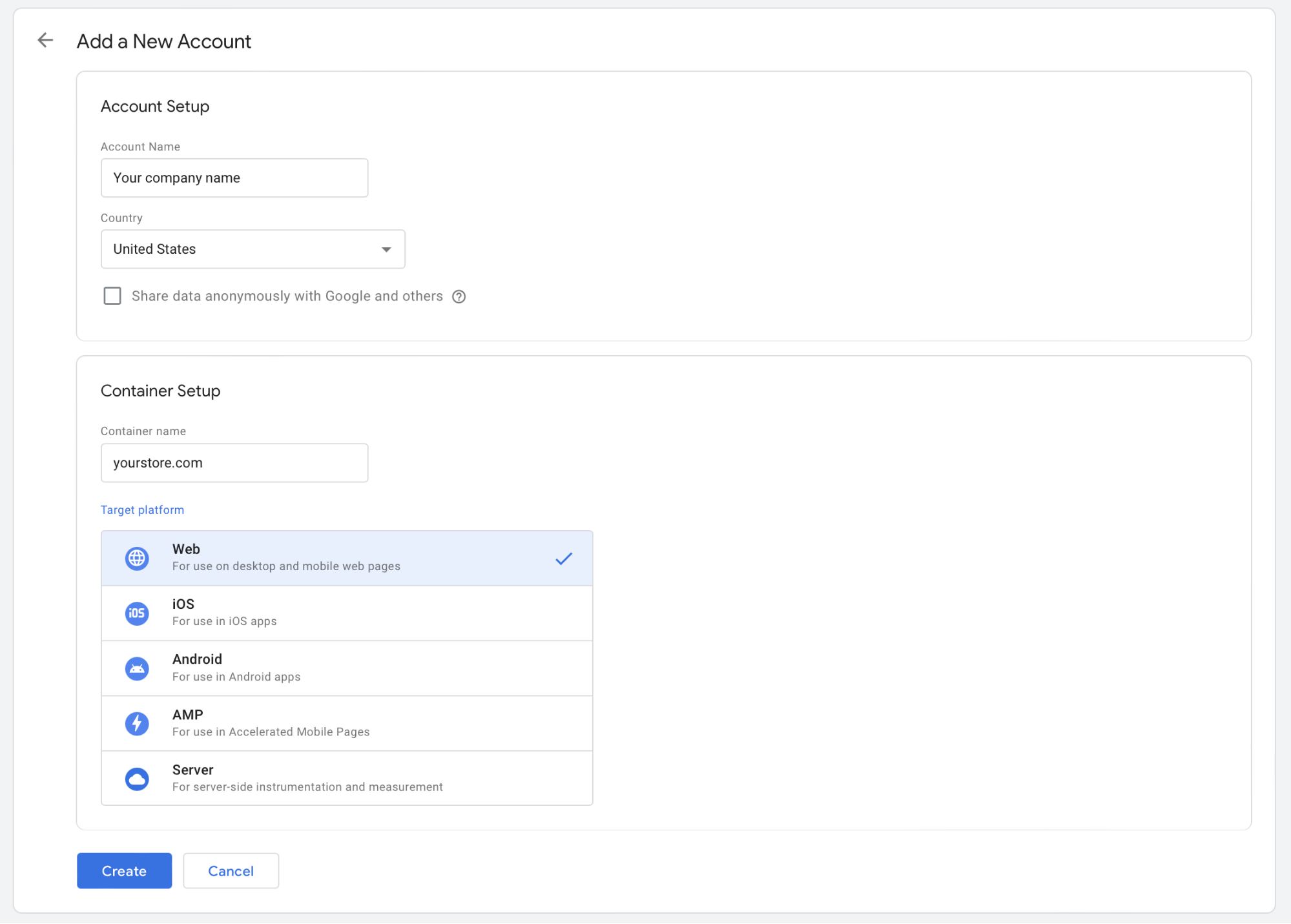Click the Server cloud icon

point(137,779)
